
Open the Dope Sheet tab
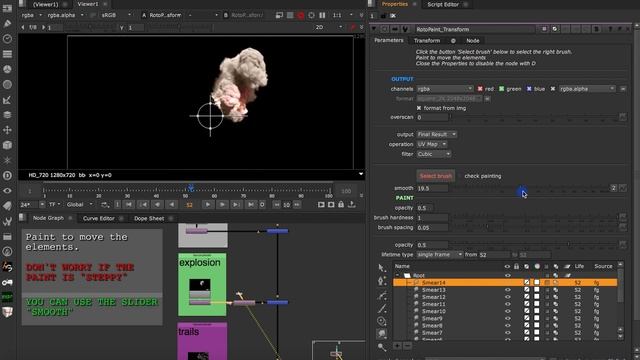pyautogui.click(x=149, y=218)
